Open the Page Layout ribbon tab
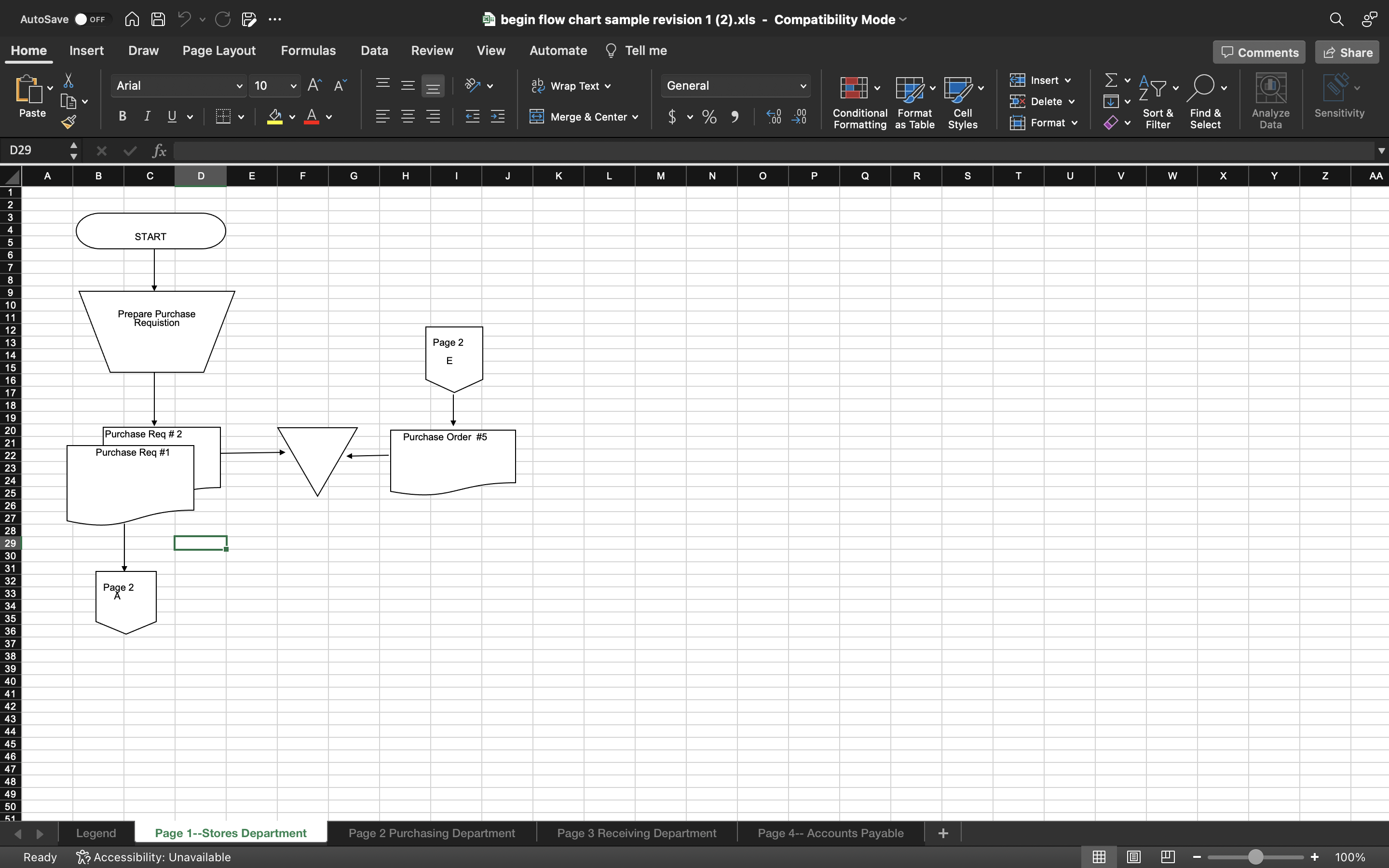This screenshot has width=1389, height=868. pyautogui.click(x=218, y=51)
